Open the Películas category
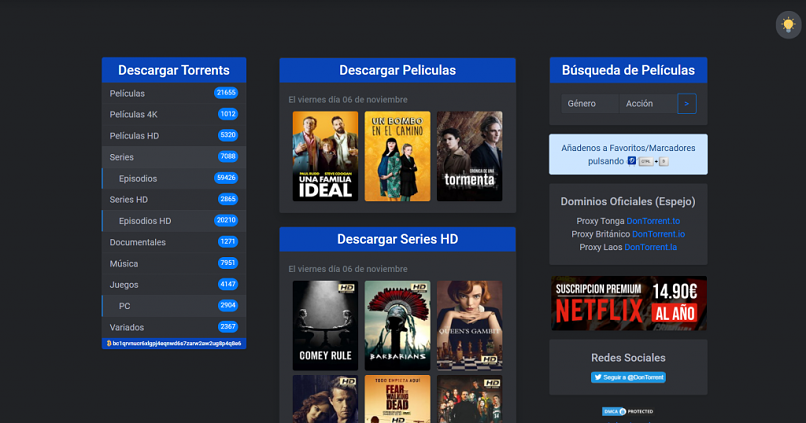Viewport: 806px width, 423px height. 174,93
